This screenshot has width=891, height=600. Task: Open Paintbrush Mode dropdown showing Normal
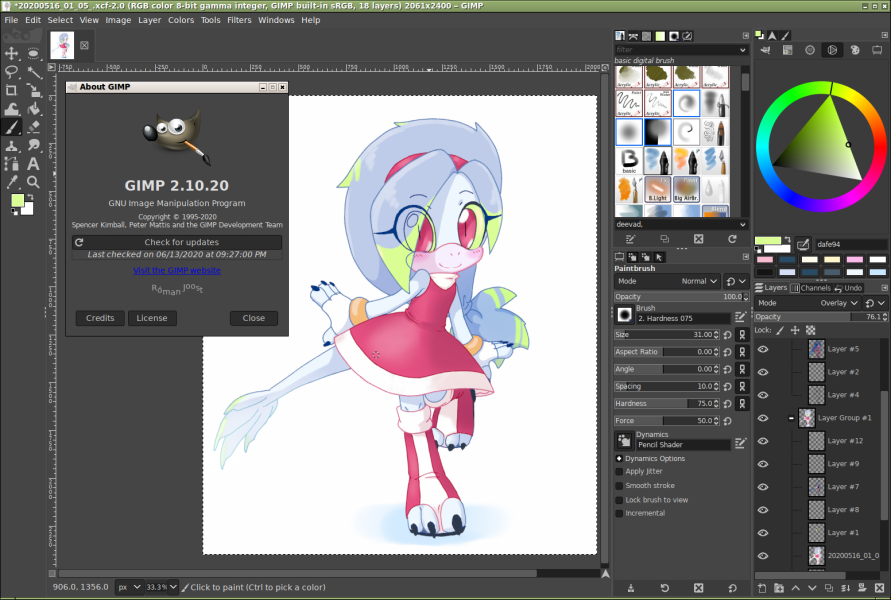tap(668, 281)
